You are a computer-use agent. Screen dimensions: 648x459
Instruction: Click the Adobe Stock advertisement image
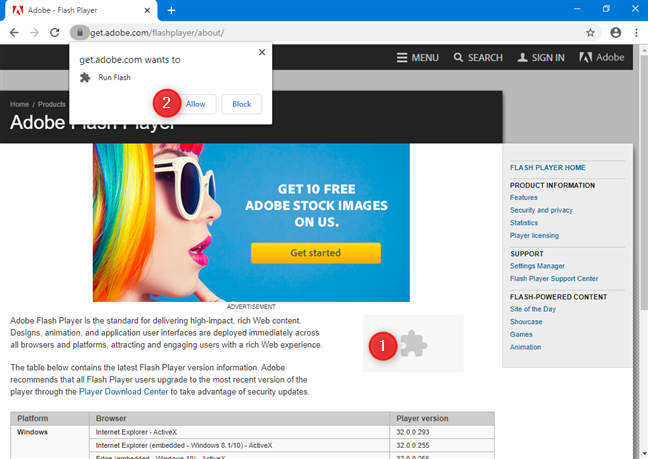[x=251, y=222]
